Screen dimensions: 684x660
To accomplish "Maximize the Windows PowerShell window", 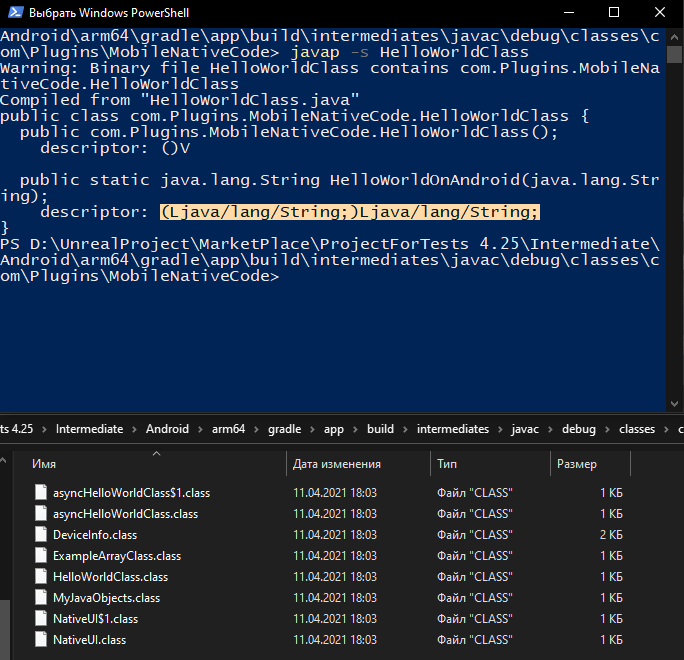I will pyautogui.click(x=614, y=12).
